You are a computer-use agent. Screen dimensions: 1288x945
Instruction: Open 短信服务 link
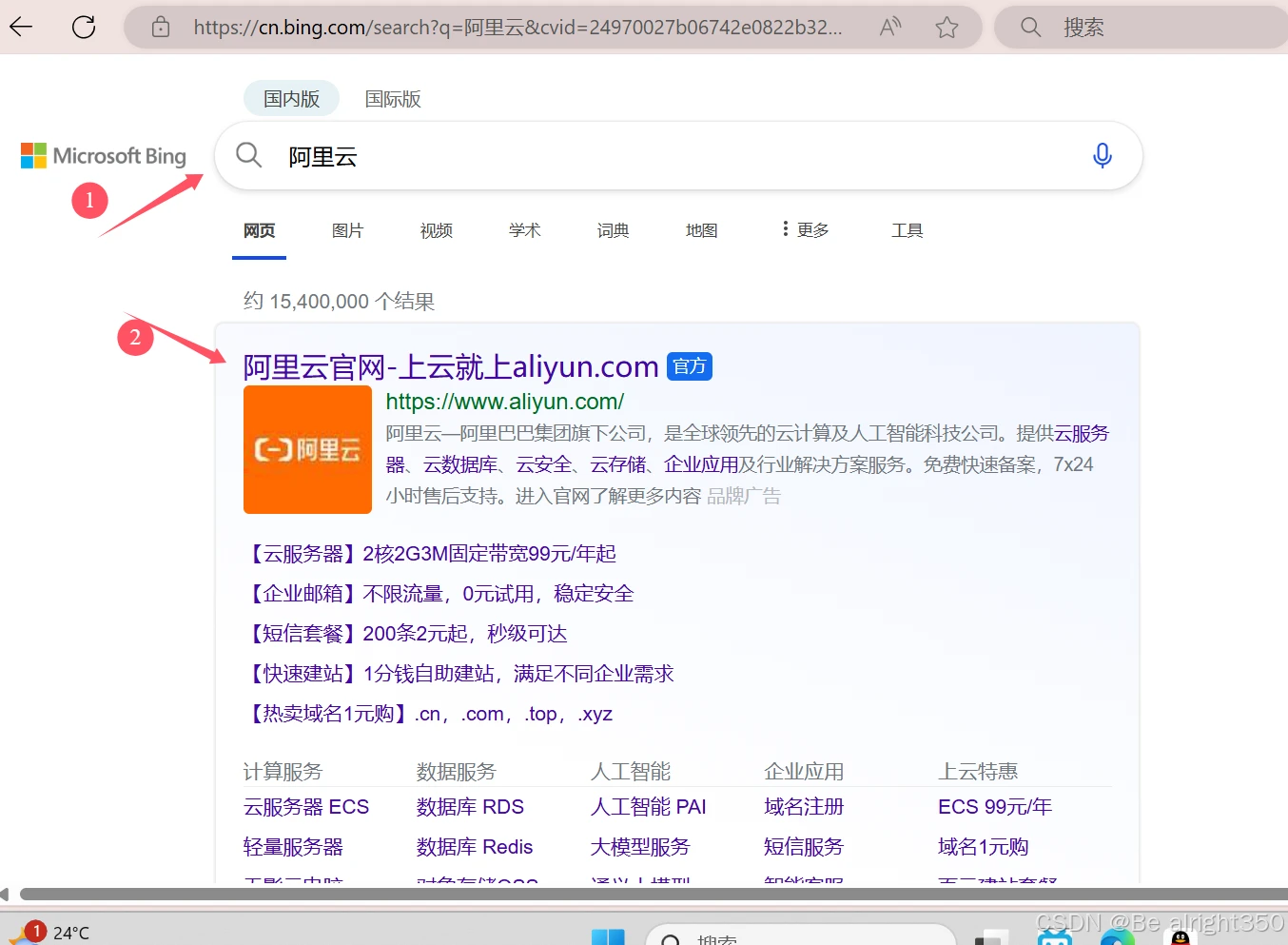[x=804, y=847]
